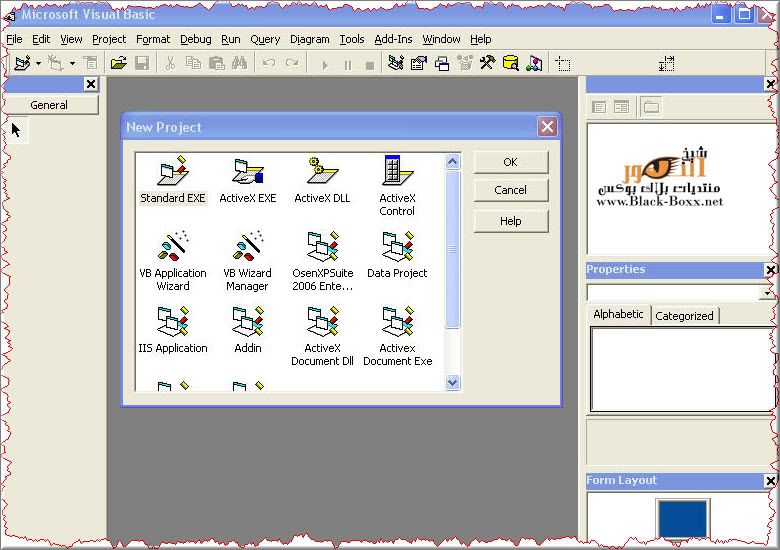Close the Properties panel

pyautogui.click(x=771, y=270)
